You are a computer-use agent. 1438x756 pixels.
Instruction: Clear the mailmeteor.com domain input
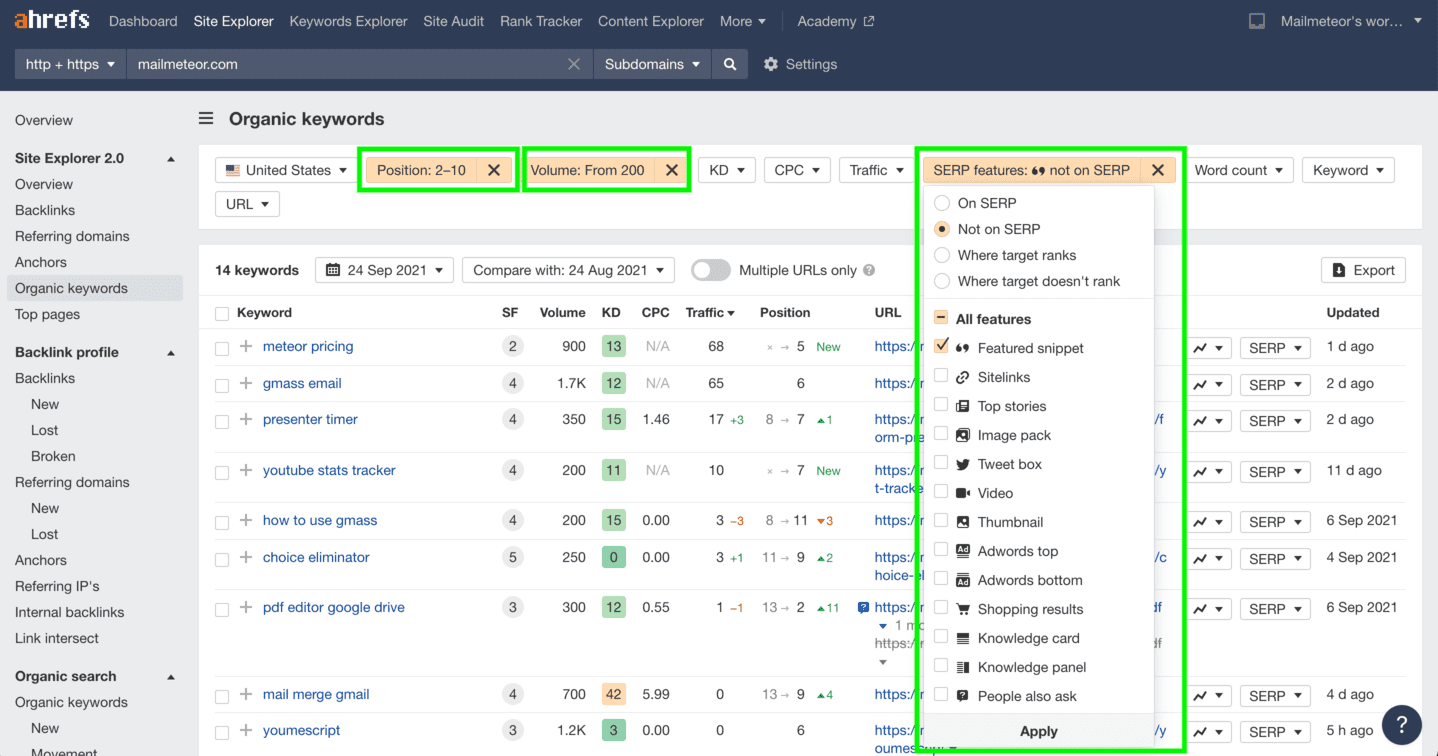point(574,64)
